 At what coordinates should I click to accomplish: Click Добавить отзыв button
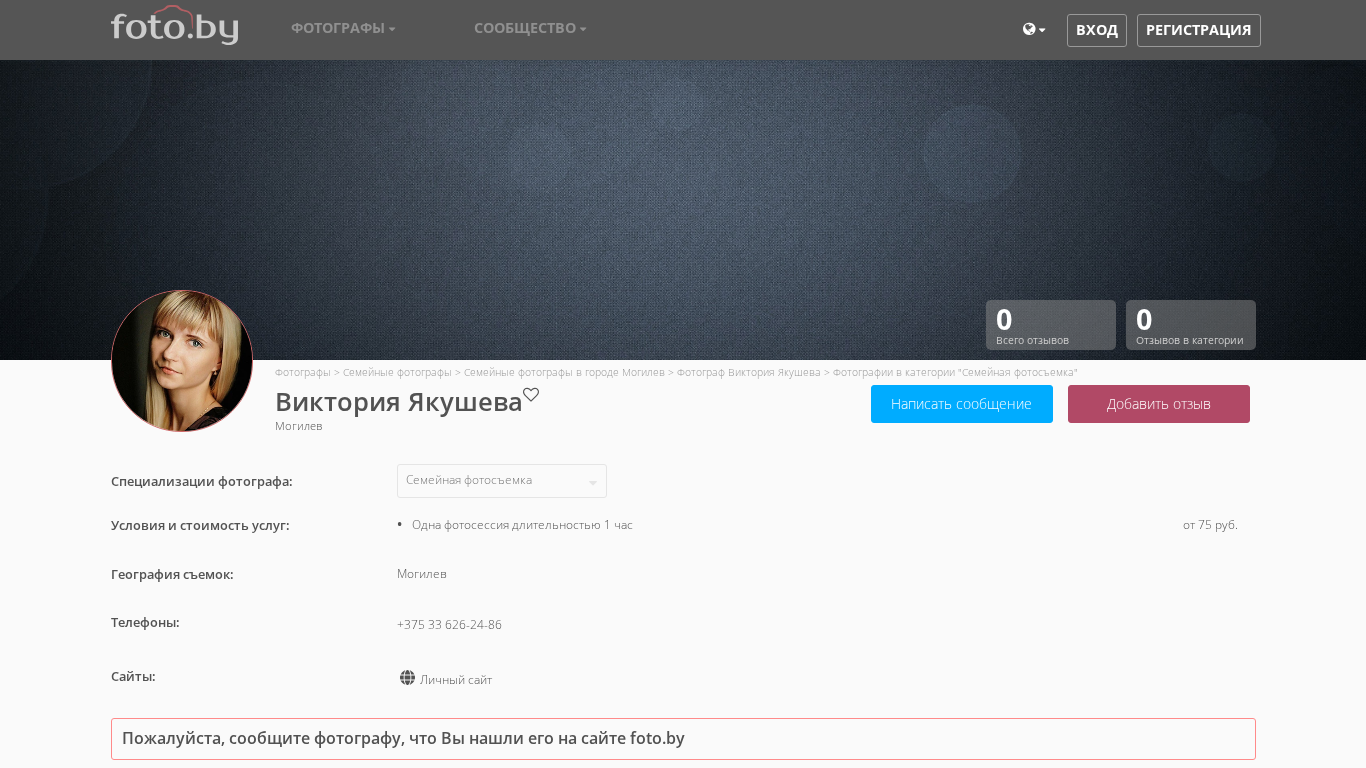(x=1158, y=404)
